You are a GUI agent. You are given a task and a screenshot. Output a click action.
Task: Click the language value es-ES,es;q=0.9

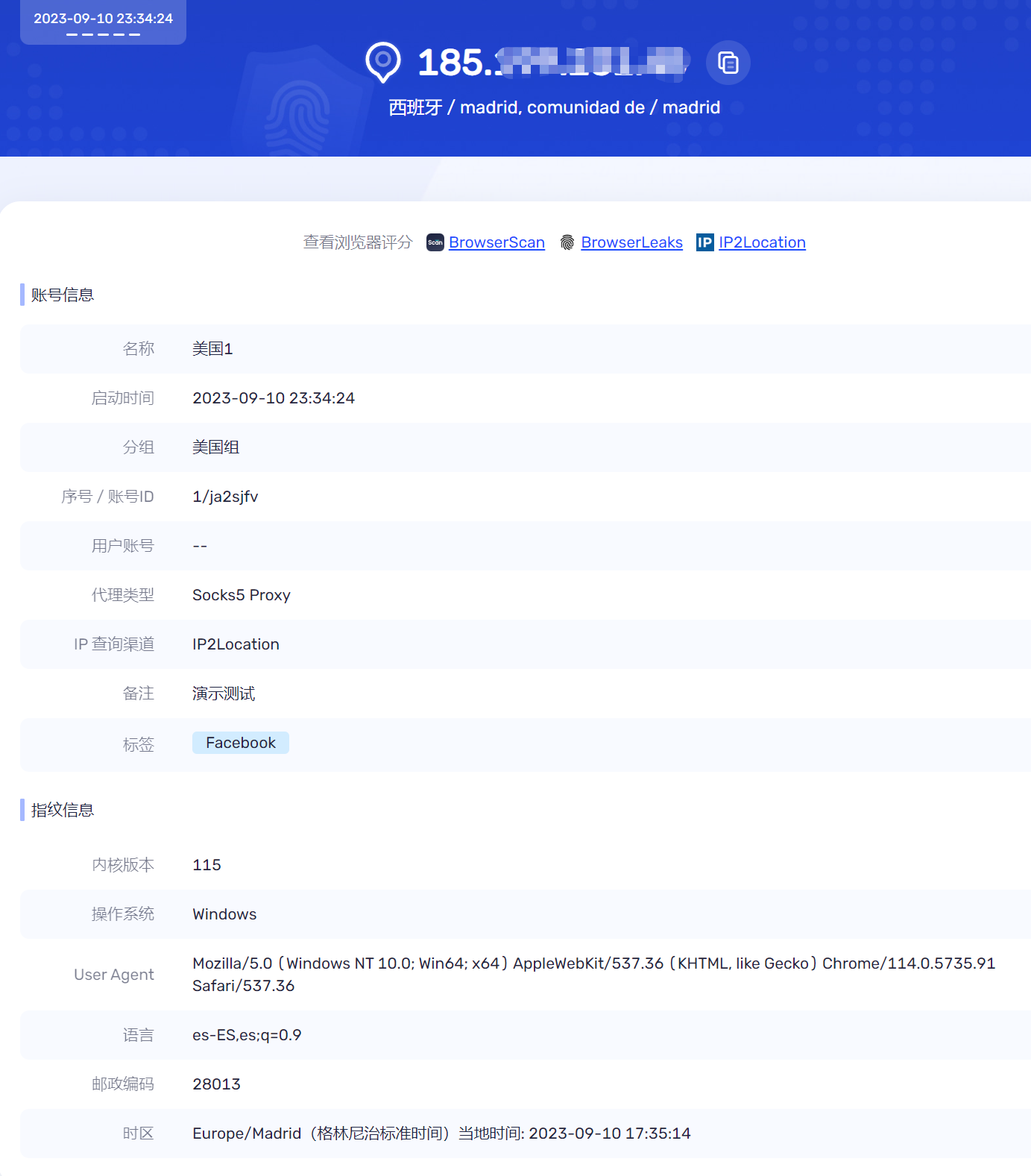[x=247, y=1035]
